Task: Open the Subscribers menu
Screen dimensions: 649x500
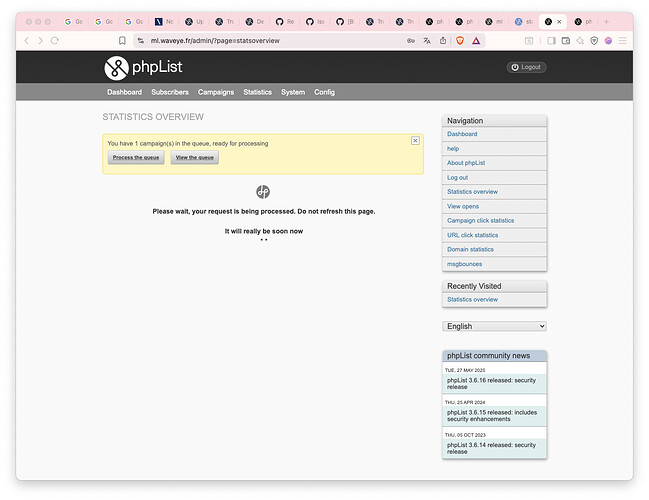Action: point(170,92)
